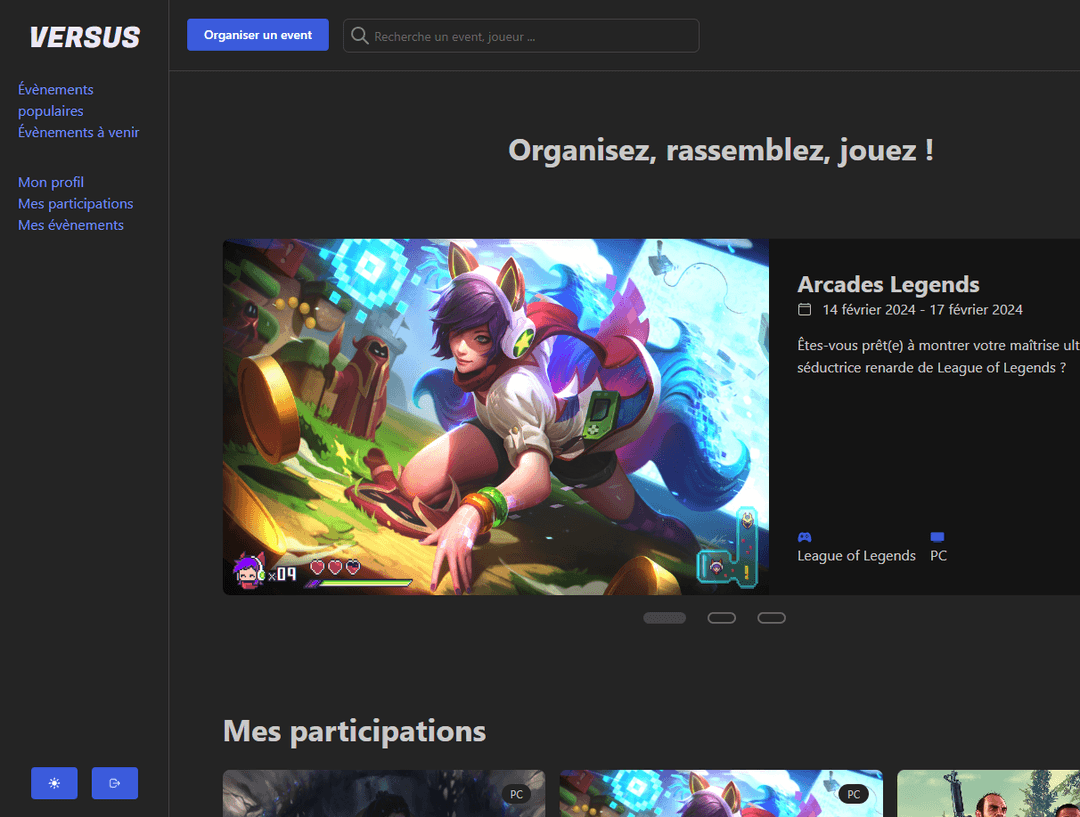
Task: Focus the event and player search field
Action: (x=521, y=36)
